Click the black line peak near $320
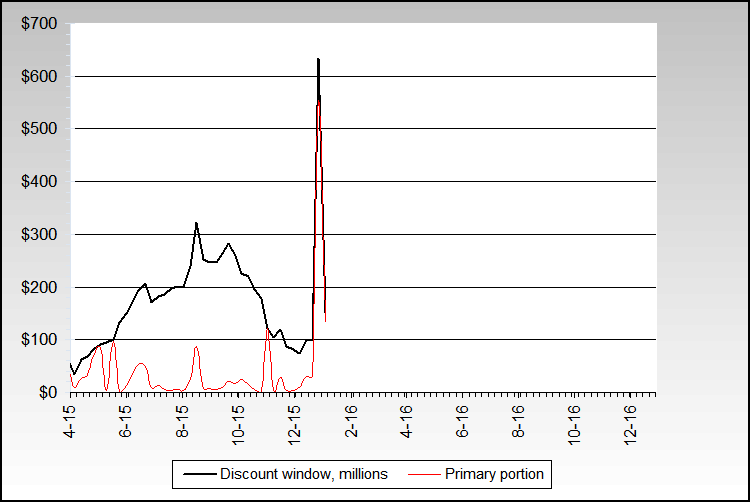 click(196, 223)
